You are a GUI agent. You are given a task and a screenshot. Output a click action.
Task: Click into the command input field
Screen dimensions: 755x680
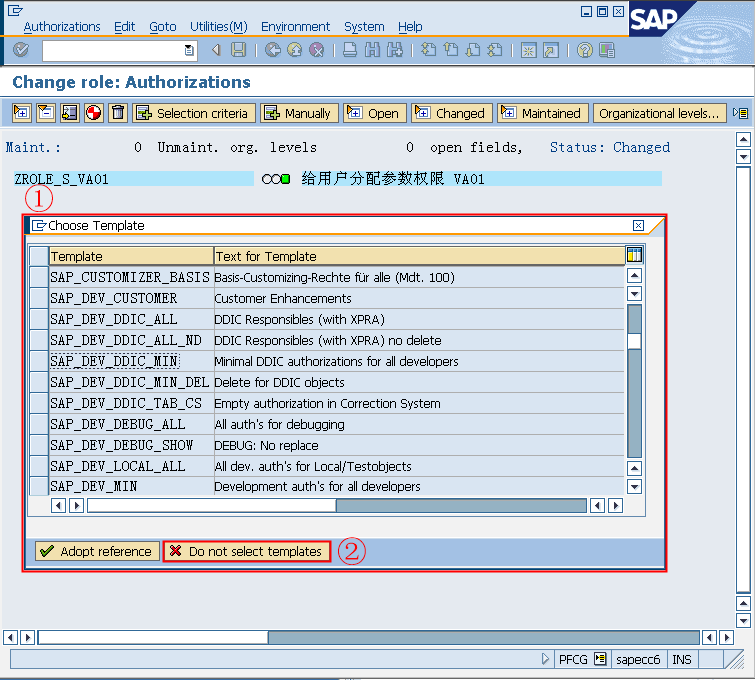(114, 50)
